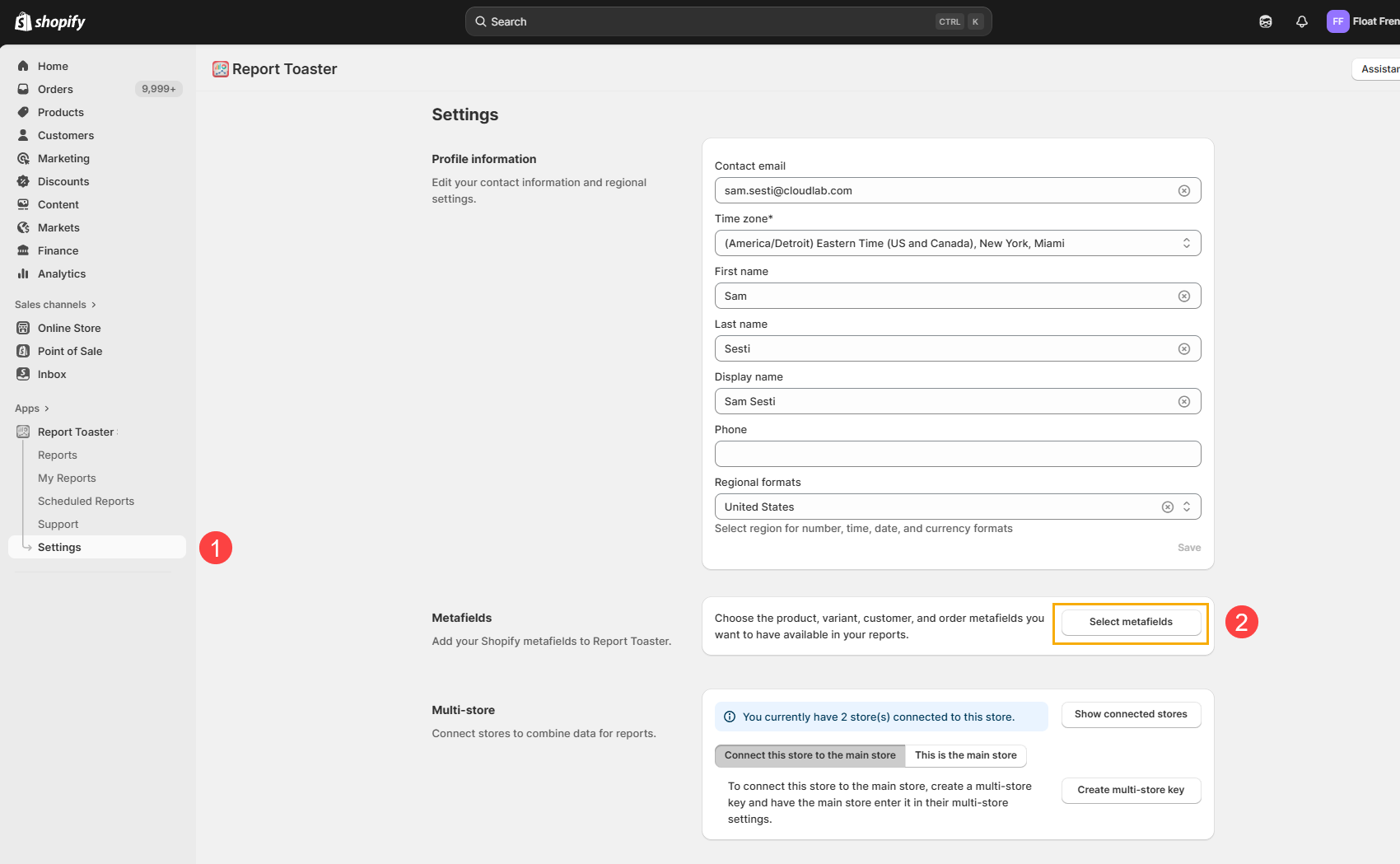Open the Time zone dropdown
This screenshot has width=1400, height=864.
pos(957,244)
